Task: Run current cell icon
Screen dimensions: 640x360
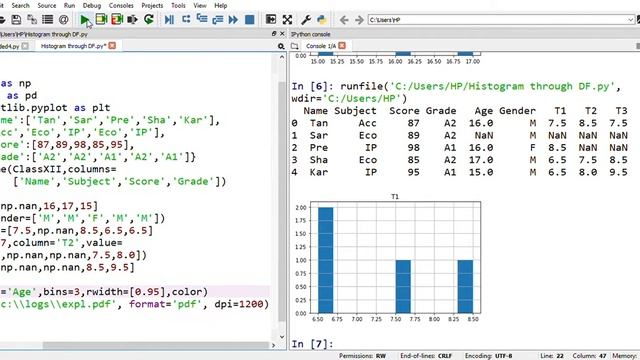Action: click(x=101, y=19)
